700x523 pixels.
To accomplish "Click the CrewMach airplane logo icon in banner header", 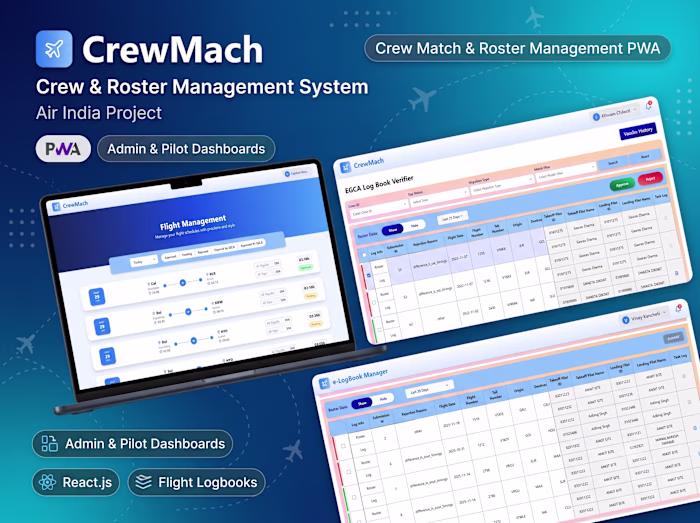I will tap(54, 49).
